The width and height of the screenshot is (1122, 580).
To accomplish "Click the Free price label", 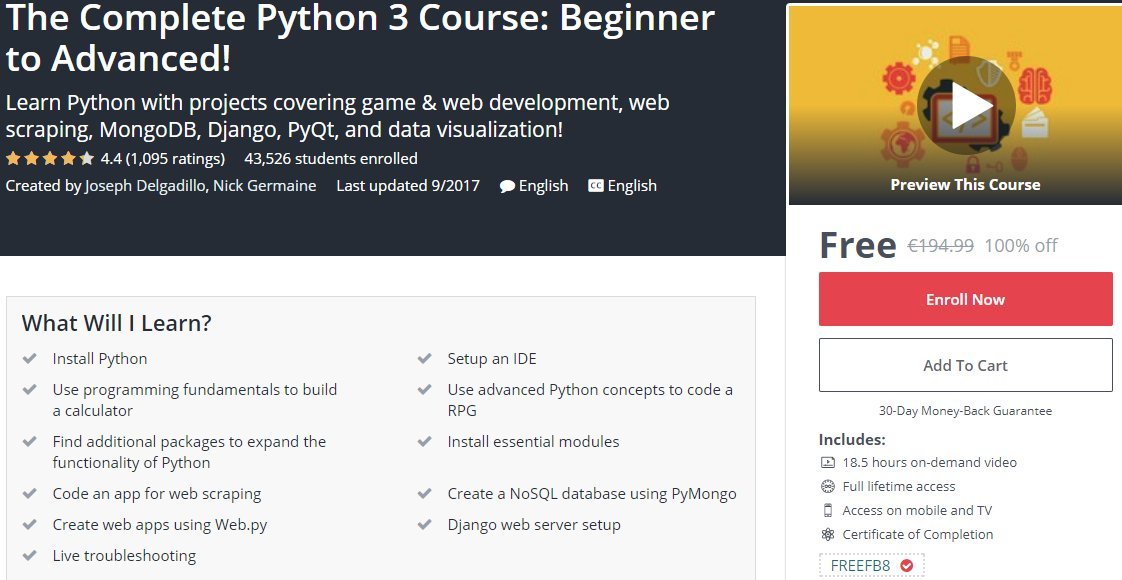I will (x=857, y=245).
